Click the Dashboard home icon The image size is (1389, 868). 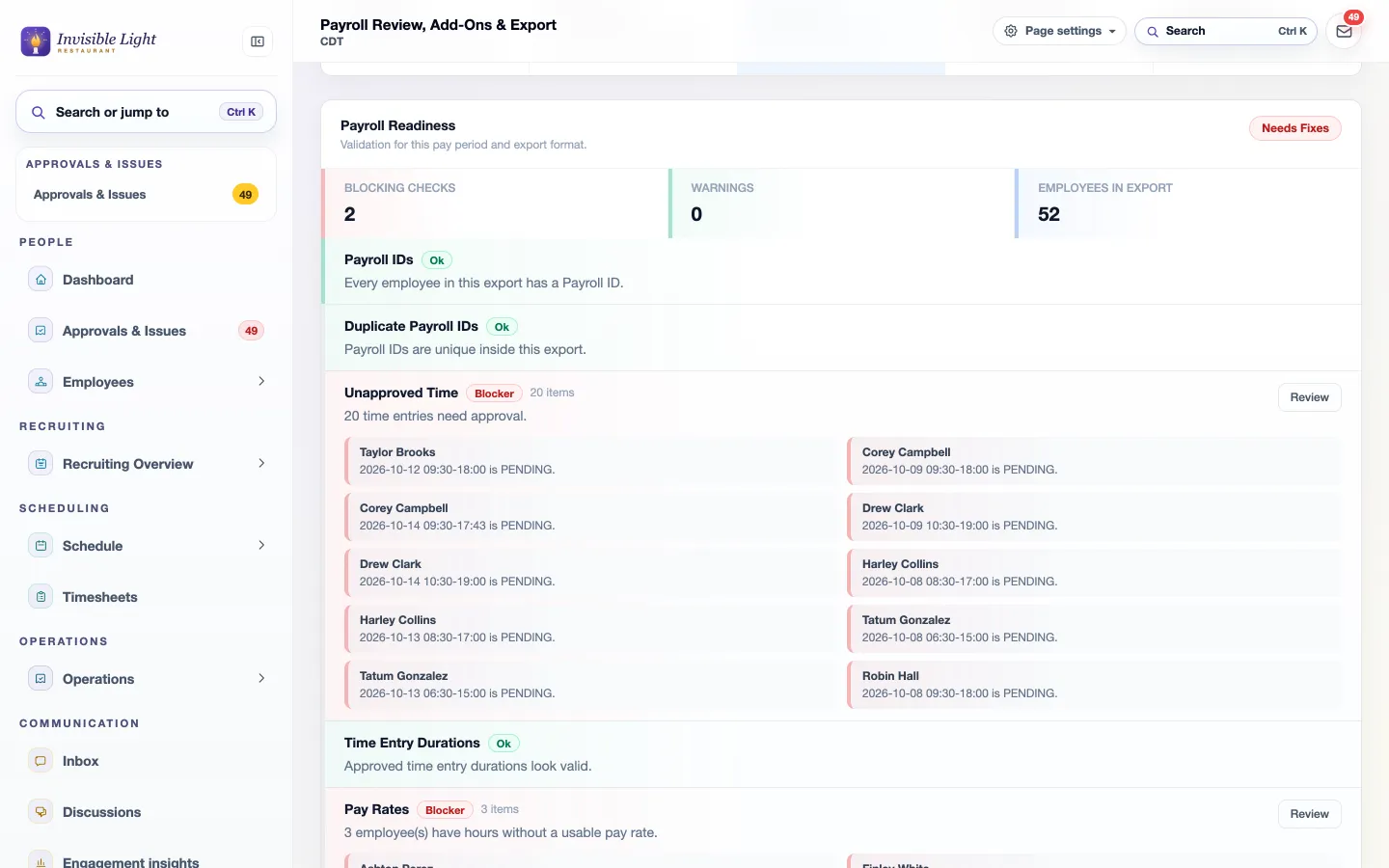41,280
